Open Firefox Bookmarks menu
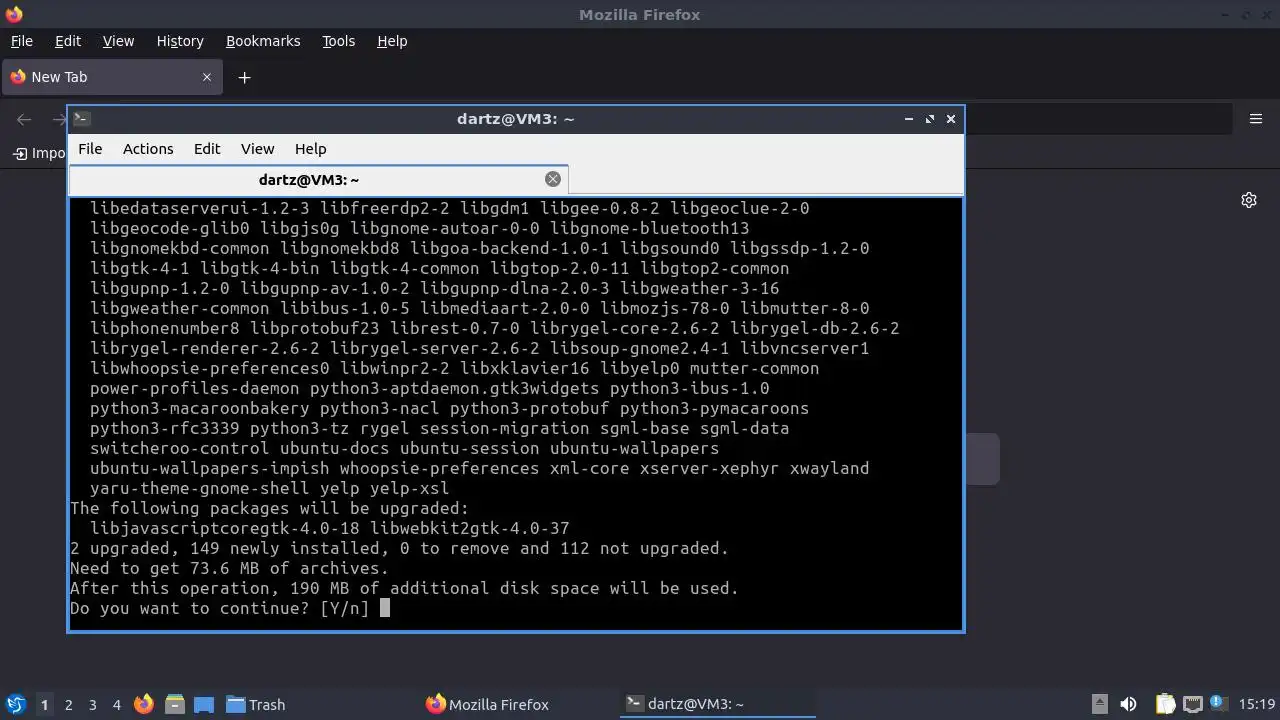The width and height of the screenshot is (1280, 720). click(x=263, y=41)
